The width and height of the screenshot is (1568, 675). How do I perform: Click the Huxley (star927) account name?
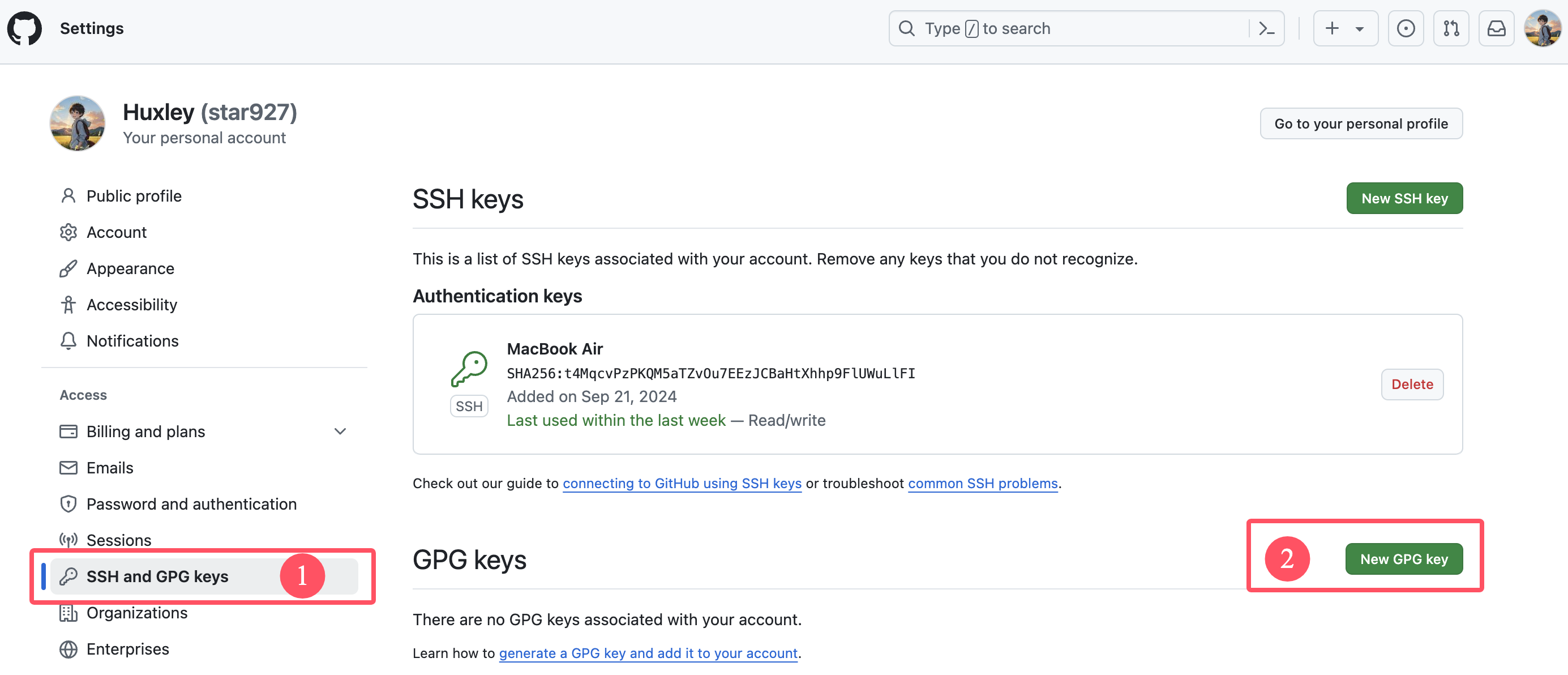coord(210,112)
